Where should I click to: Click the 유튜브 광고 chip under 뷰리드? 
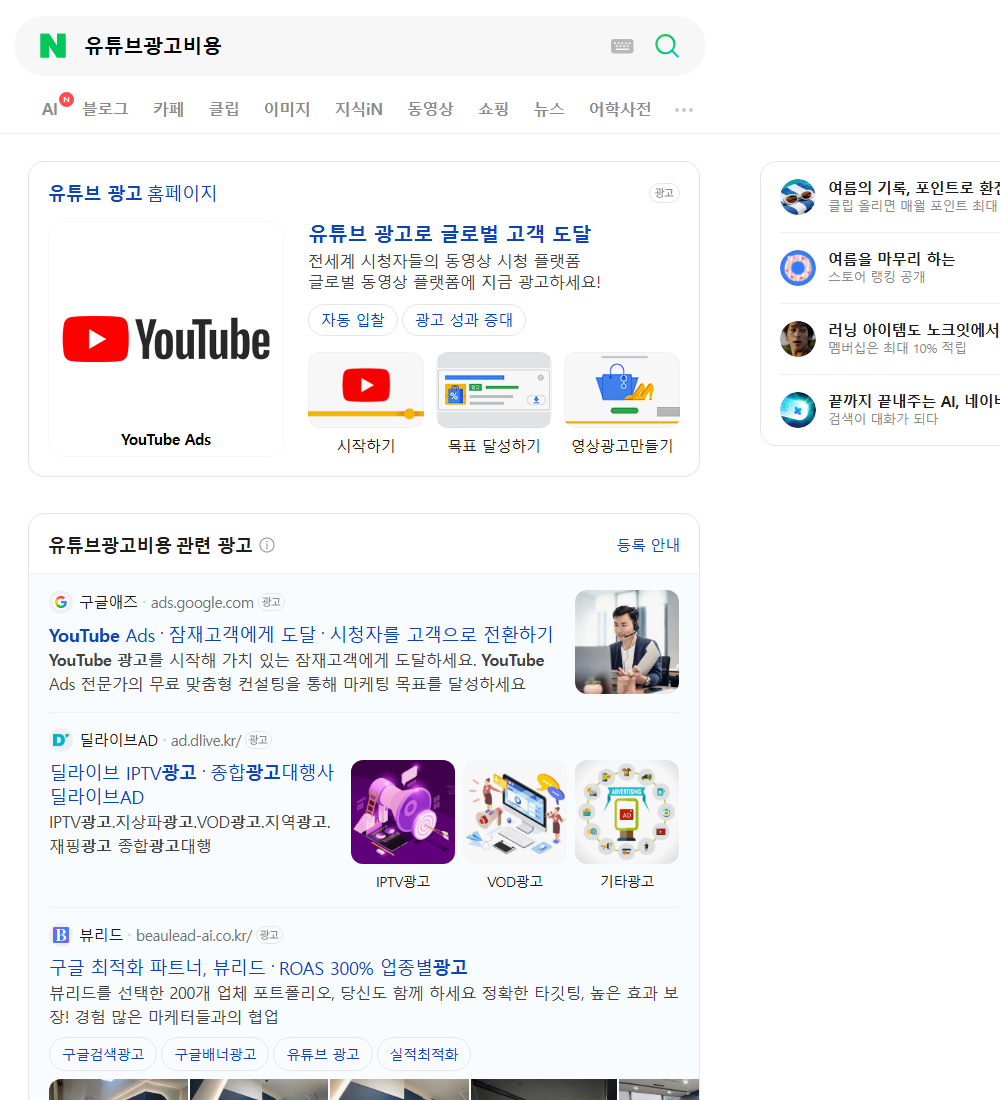click(x=323, y=1054)
